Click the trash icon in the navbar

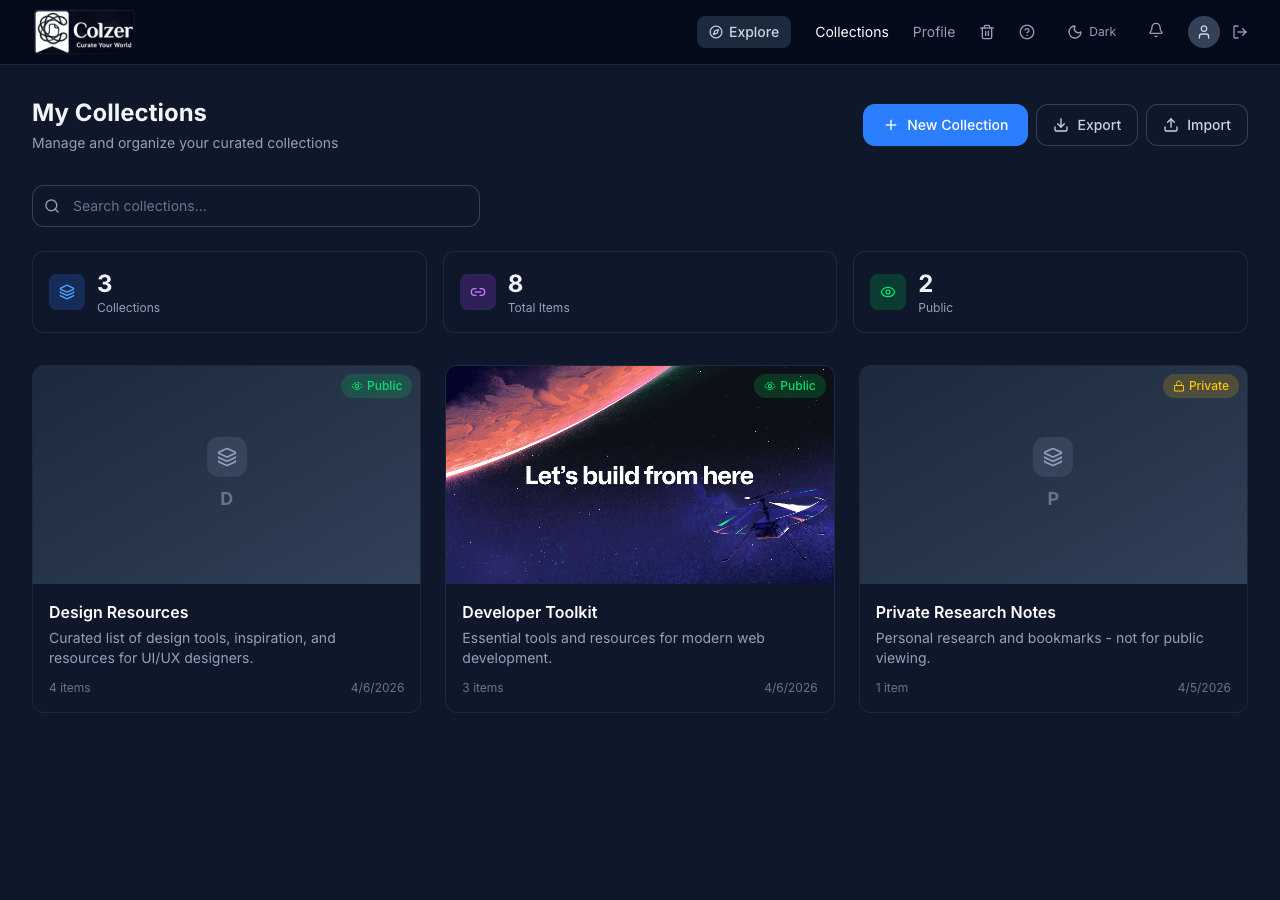pyautogui.click(x=987, y=32)
